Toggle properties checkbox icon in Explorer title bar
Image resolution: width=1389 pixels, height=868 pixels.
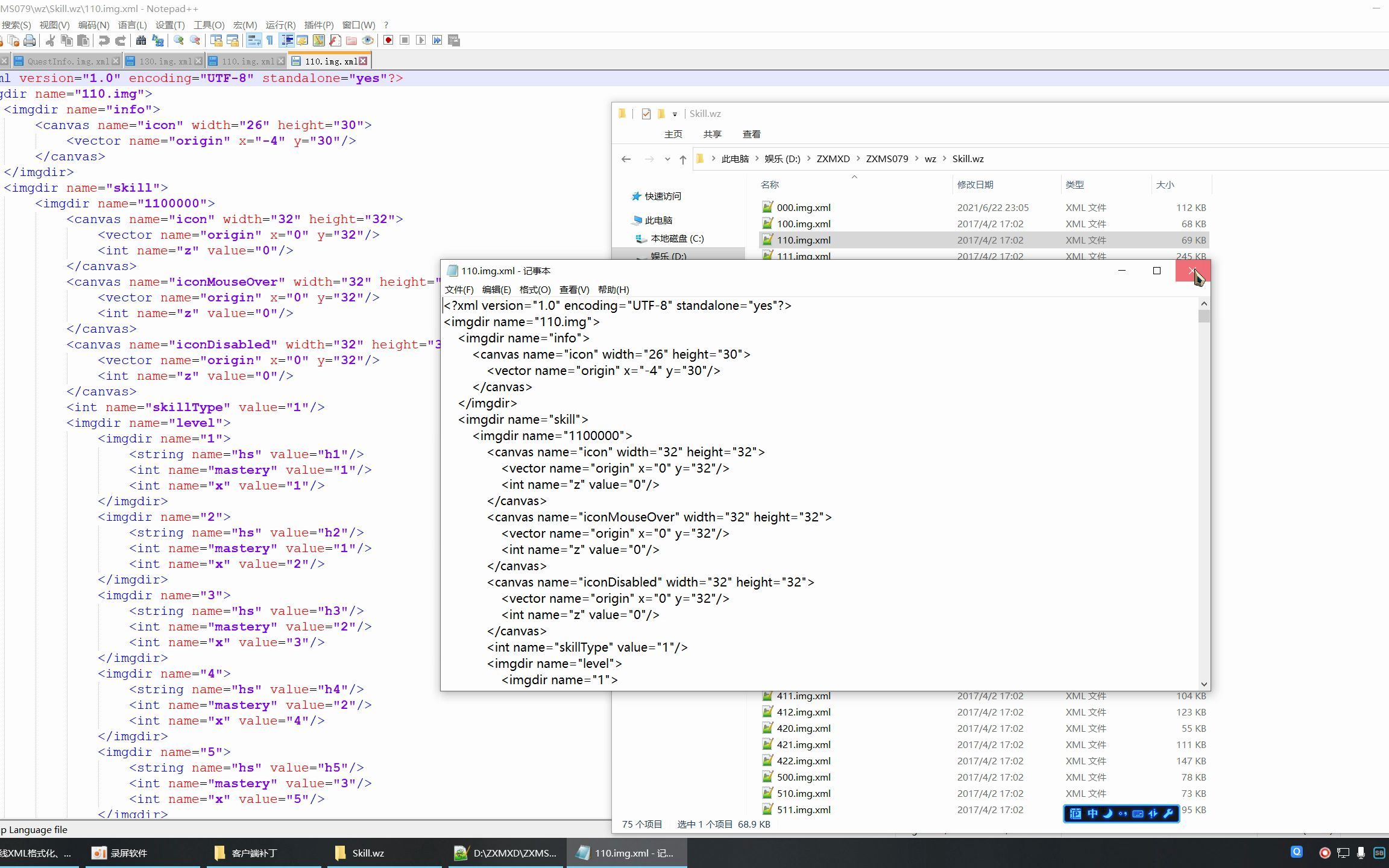[646, 113]
